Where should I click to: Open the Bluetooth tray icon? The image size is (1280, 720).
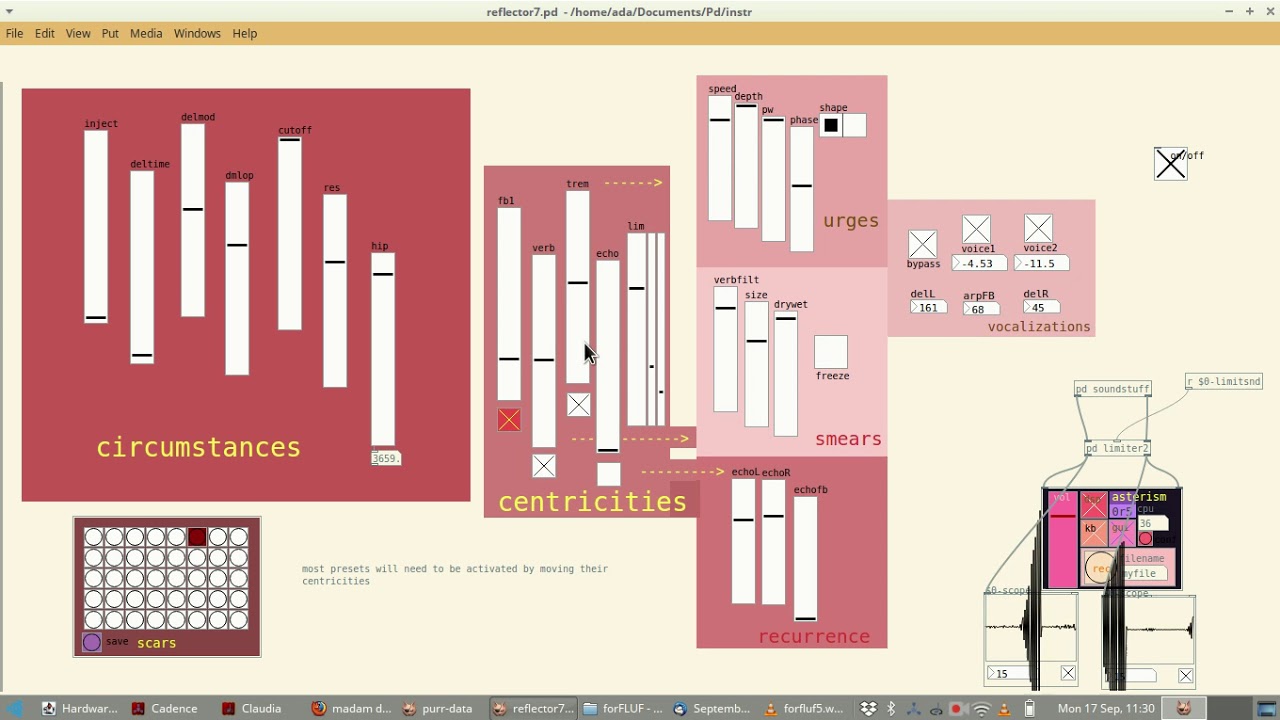pyautogui.click(x=891, y=709)
